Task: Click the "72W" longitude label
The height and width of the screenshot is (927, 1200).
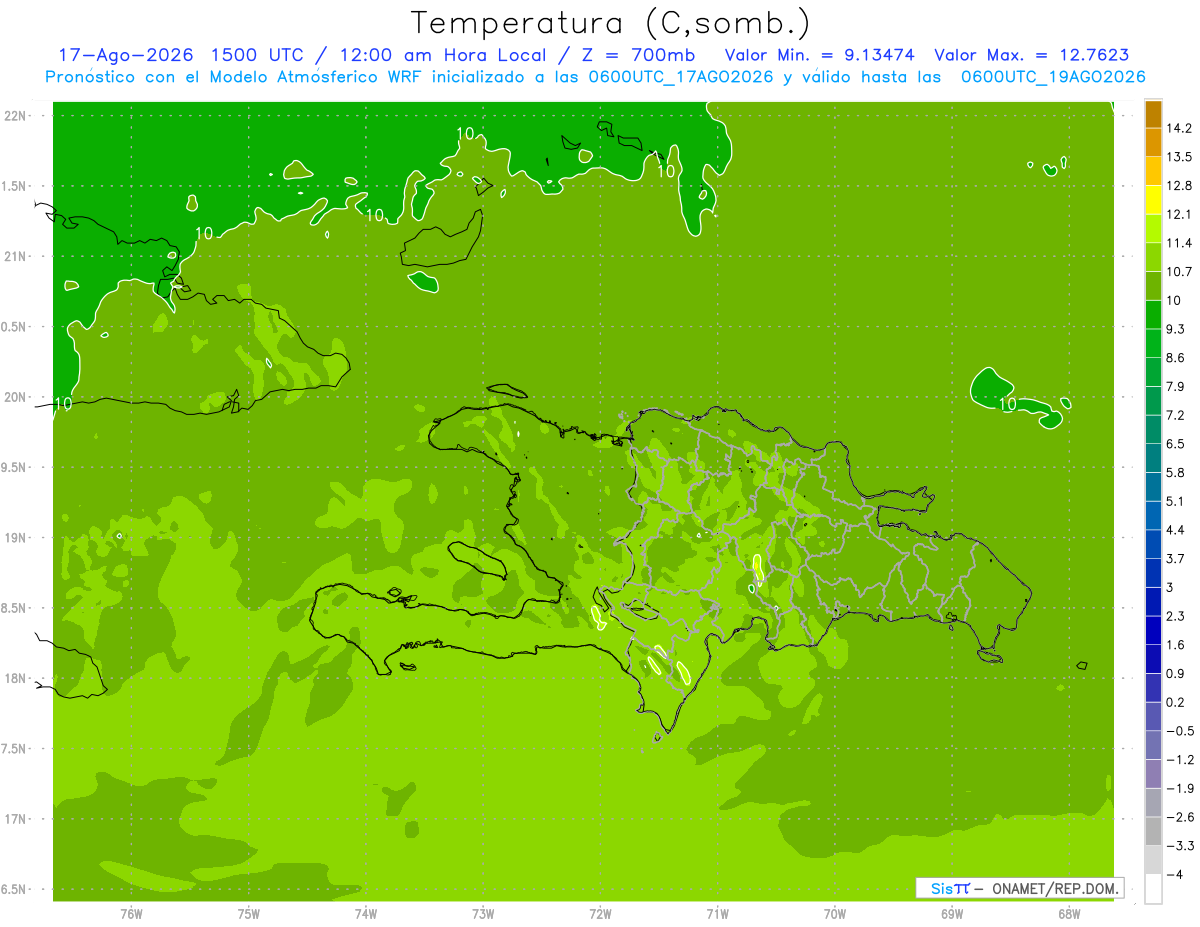Action: (600, 914)
